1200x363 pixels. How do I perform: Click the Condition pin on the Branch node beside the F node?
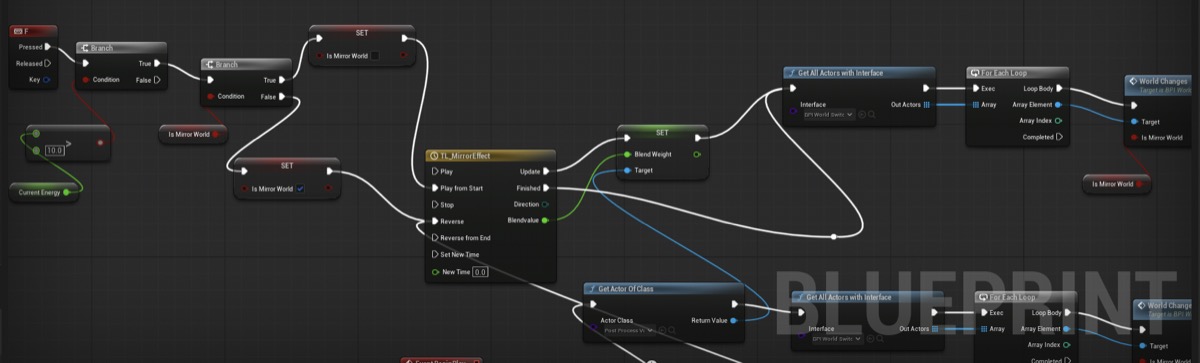tap(86, 79)
